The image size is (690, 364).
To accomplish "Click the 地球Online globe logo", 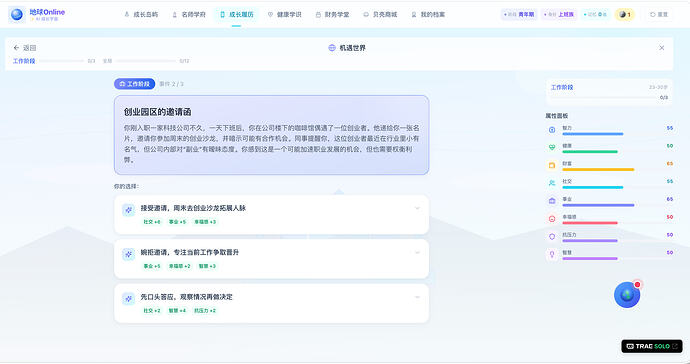I will point(17,15).
